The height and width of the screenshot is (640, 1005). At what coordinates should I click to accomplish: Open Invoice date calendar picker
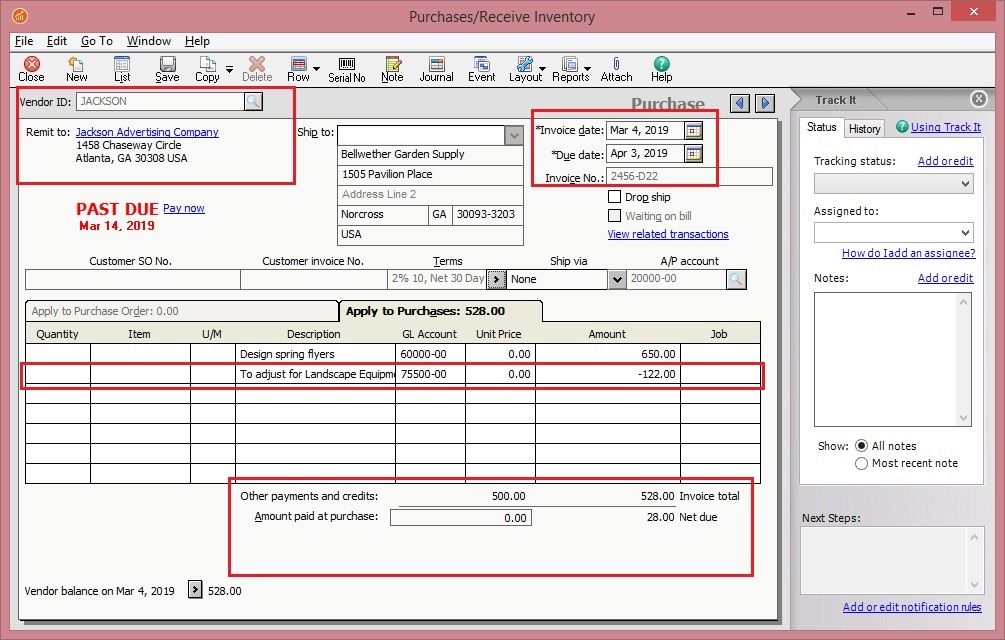[693, 131]
